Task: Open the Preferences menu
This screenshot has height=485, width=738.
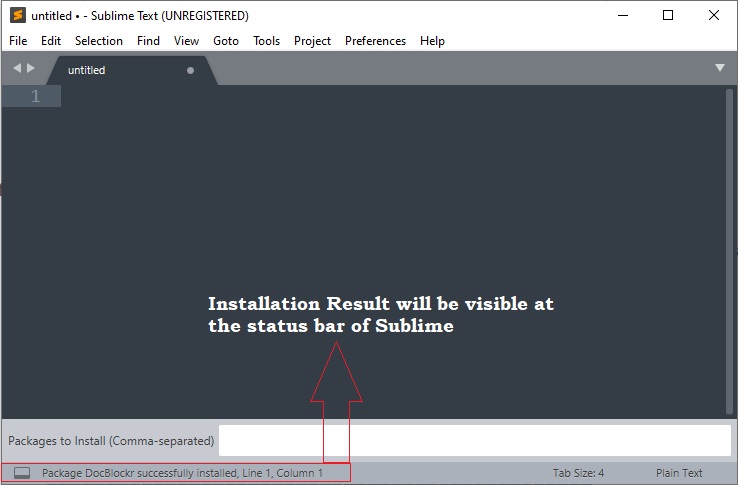Action: pos(375,41)
